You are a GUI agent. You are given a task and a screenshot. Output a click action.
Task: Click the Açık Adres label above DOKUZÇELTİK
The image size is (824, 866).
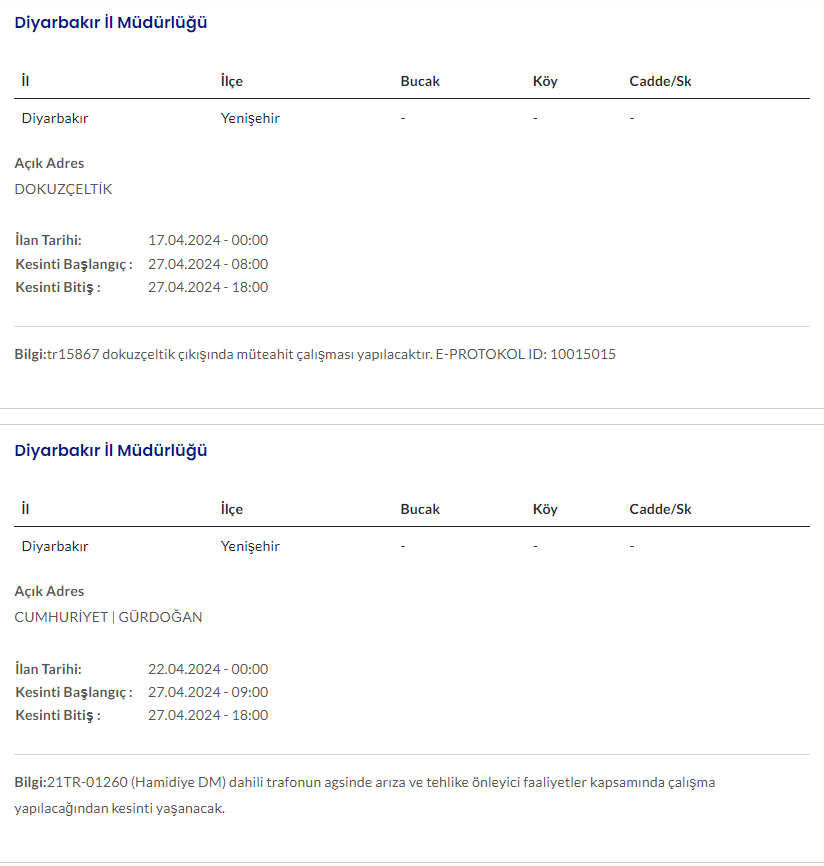point(49,163)
